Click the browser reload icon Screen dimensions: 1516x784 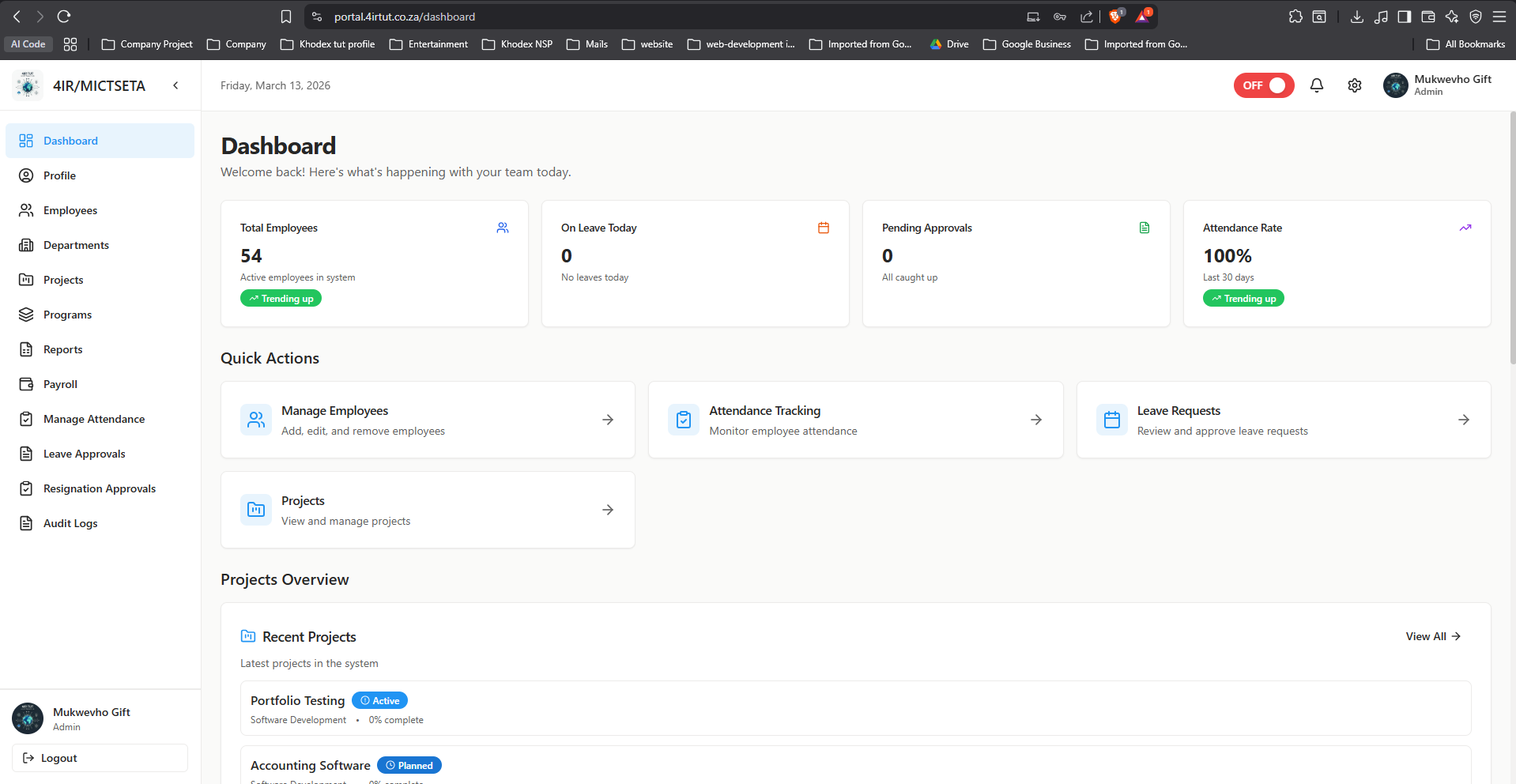point(64,17)
